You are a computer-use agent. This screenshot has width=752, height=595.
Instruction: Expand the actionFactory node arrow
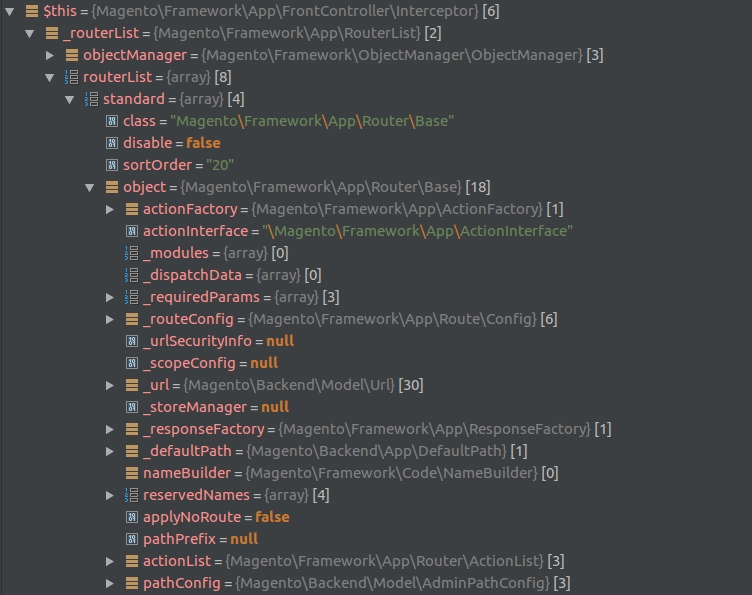(x=110, y=210)
